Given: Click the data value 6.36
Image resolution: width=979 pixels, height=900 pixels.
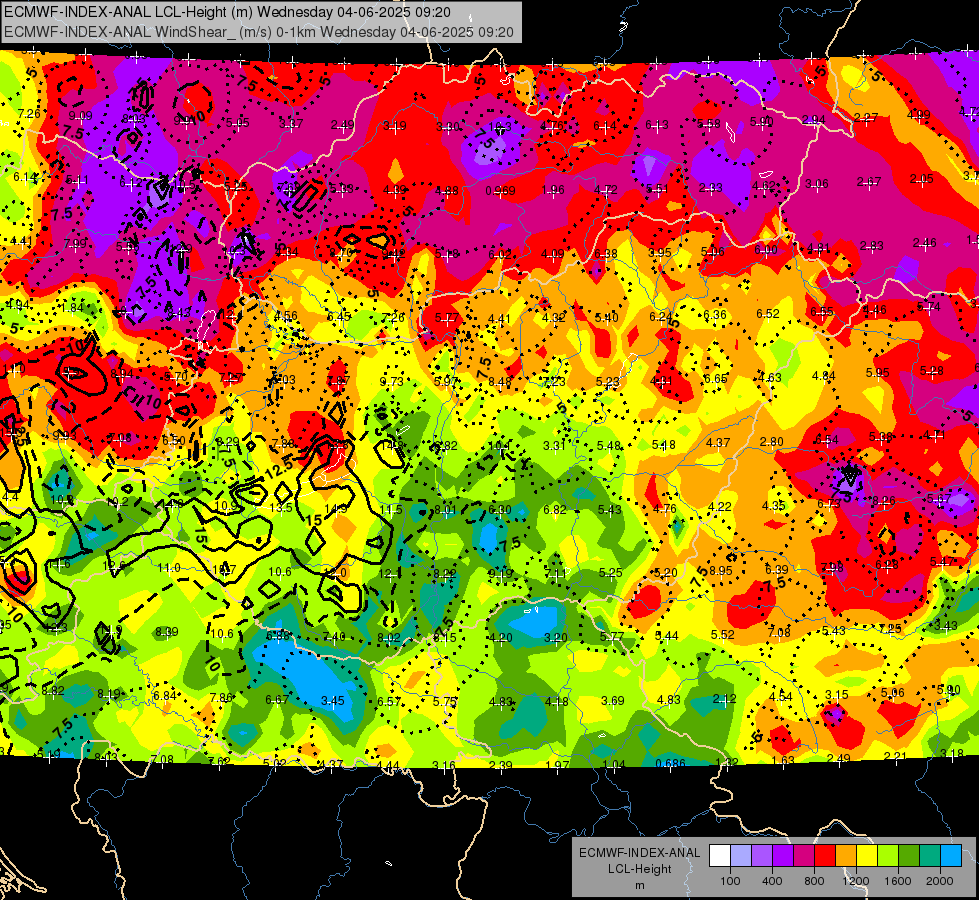Looking at the screenshot, I should 715,315.
